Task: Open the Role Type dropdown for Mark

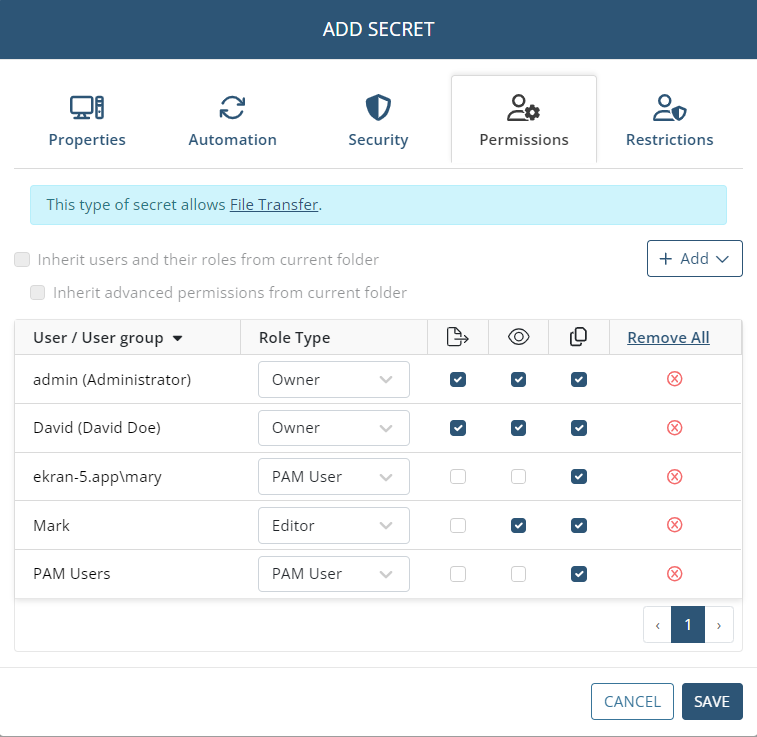Action: 333,525
